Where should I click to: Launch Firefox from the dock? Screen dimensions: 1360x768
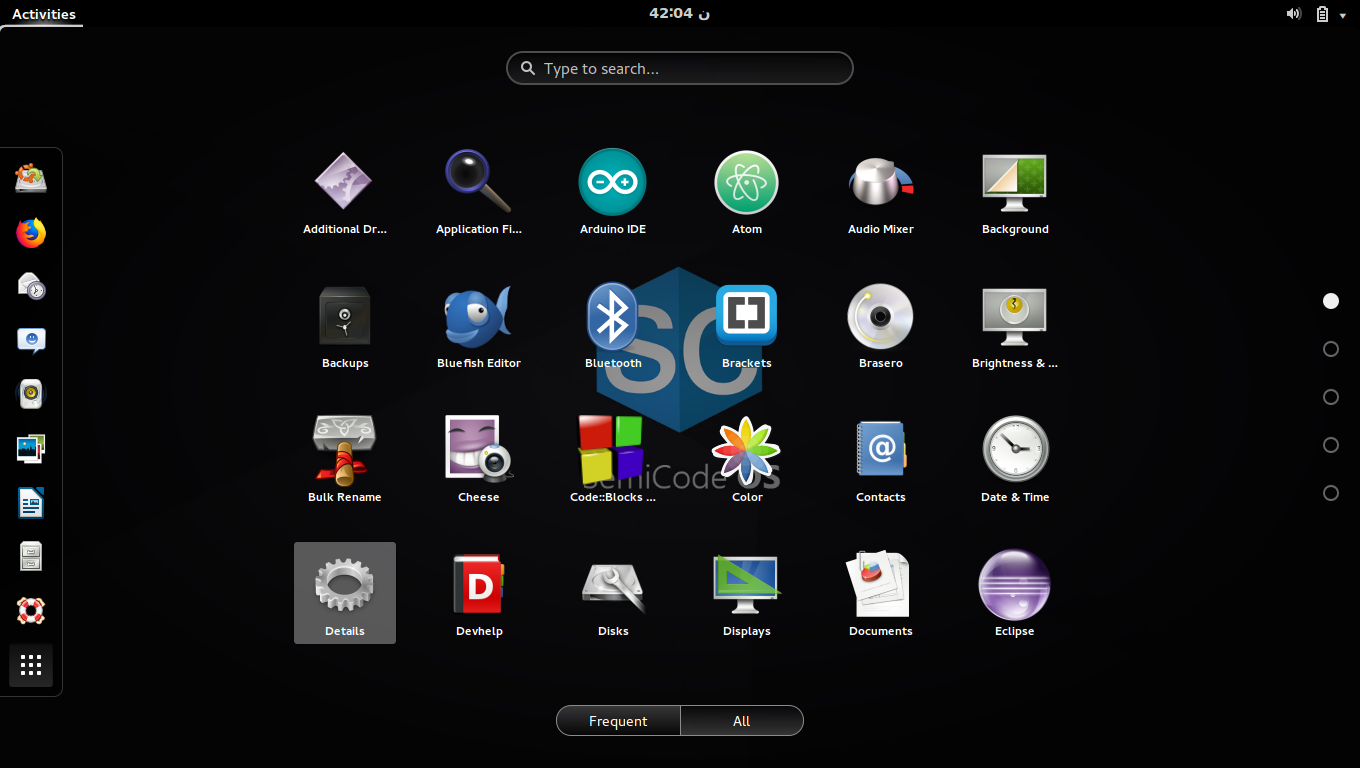[x=31, y=233]
